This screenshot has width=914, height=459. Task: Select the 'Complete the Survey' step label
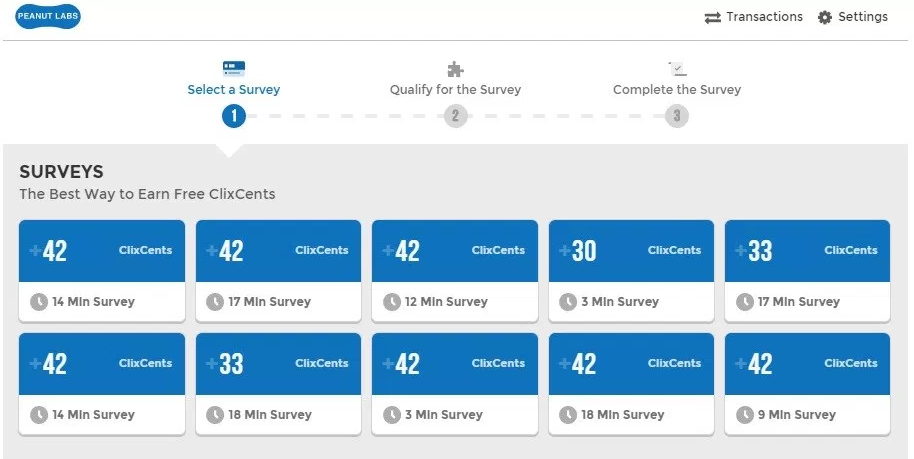tap(677, 90)
